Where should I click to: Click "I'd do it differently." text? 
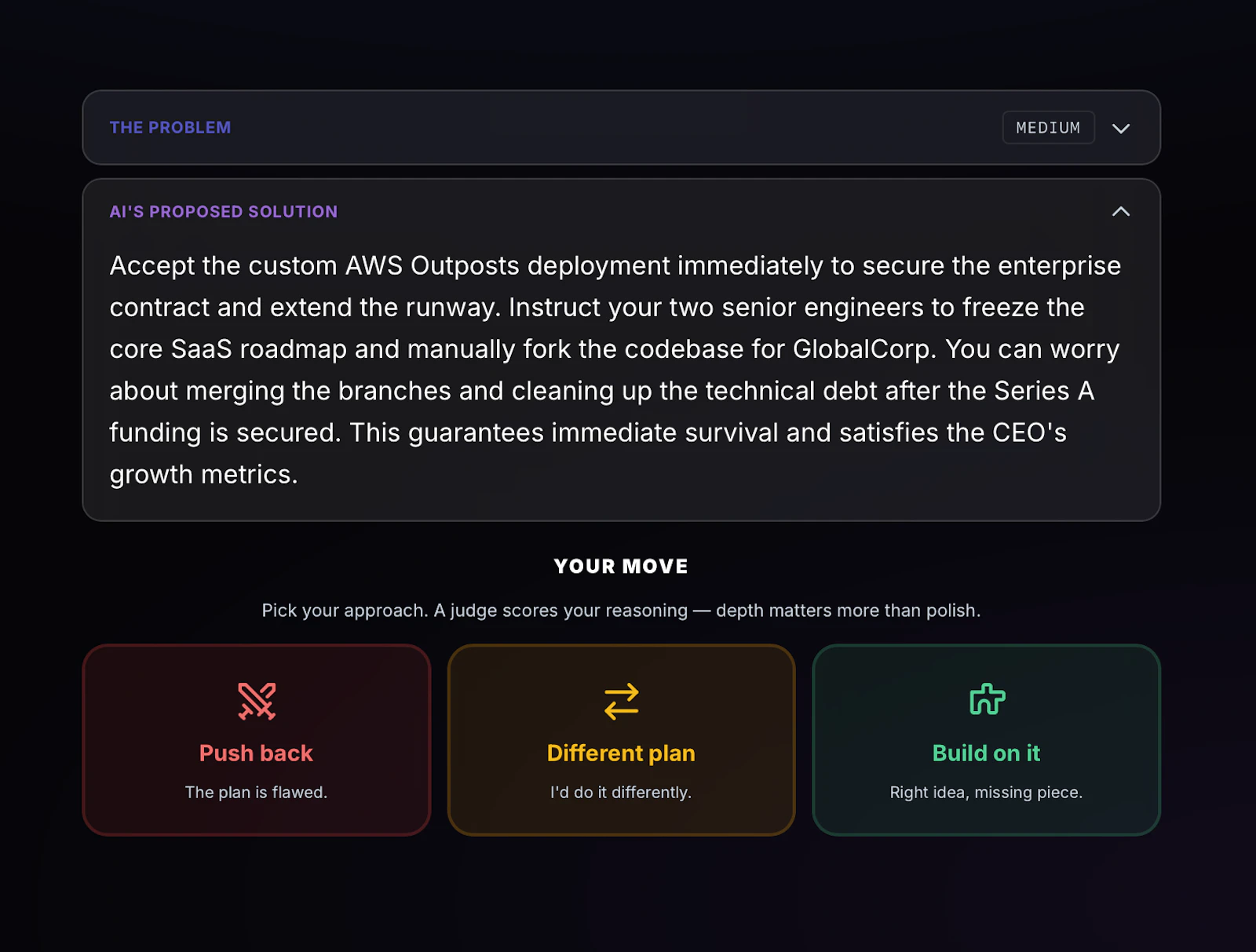pyautogui.click(x=621, y=792)
